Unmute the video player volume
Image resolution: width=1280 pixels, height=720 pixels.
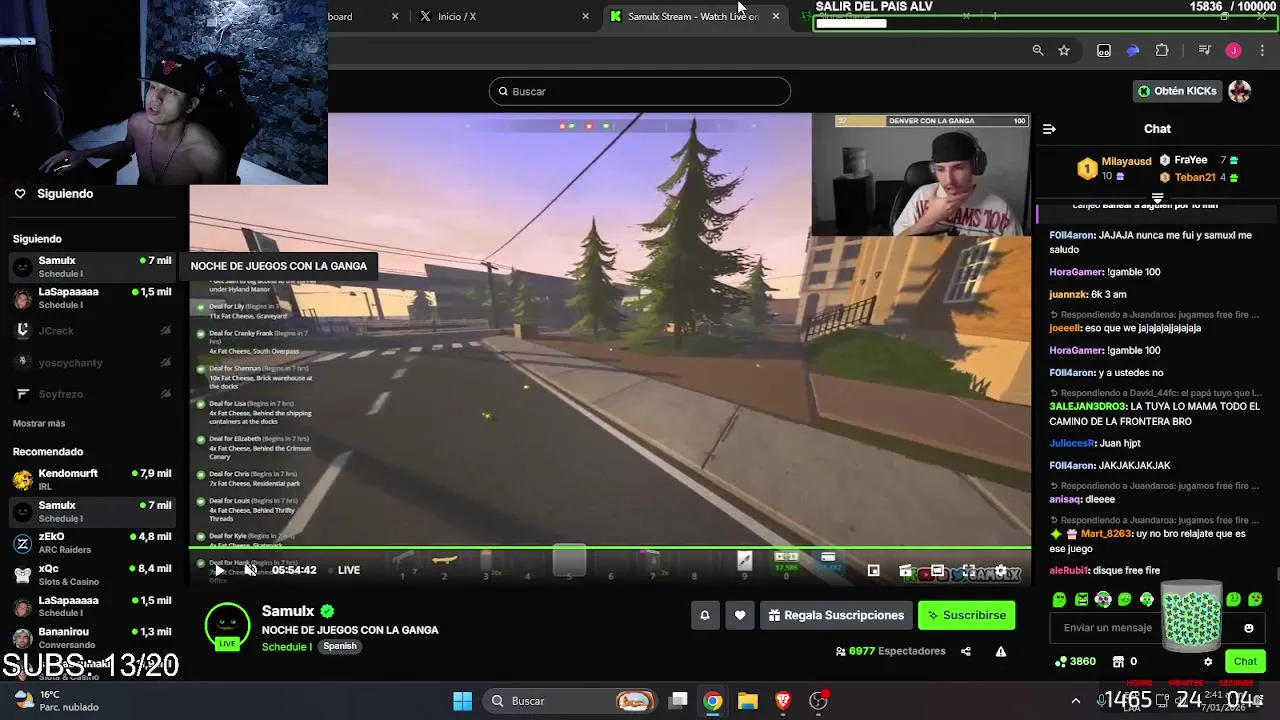(x=250, y=570)
